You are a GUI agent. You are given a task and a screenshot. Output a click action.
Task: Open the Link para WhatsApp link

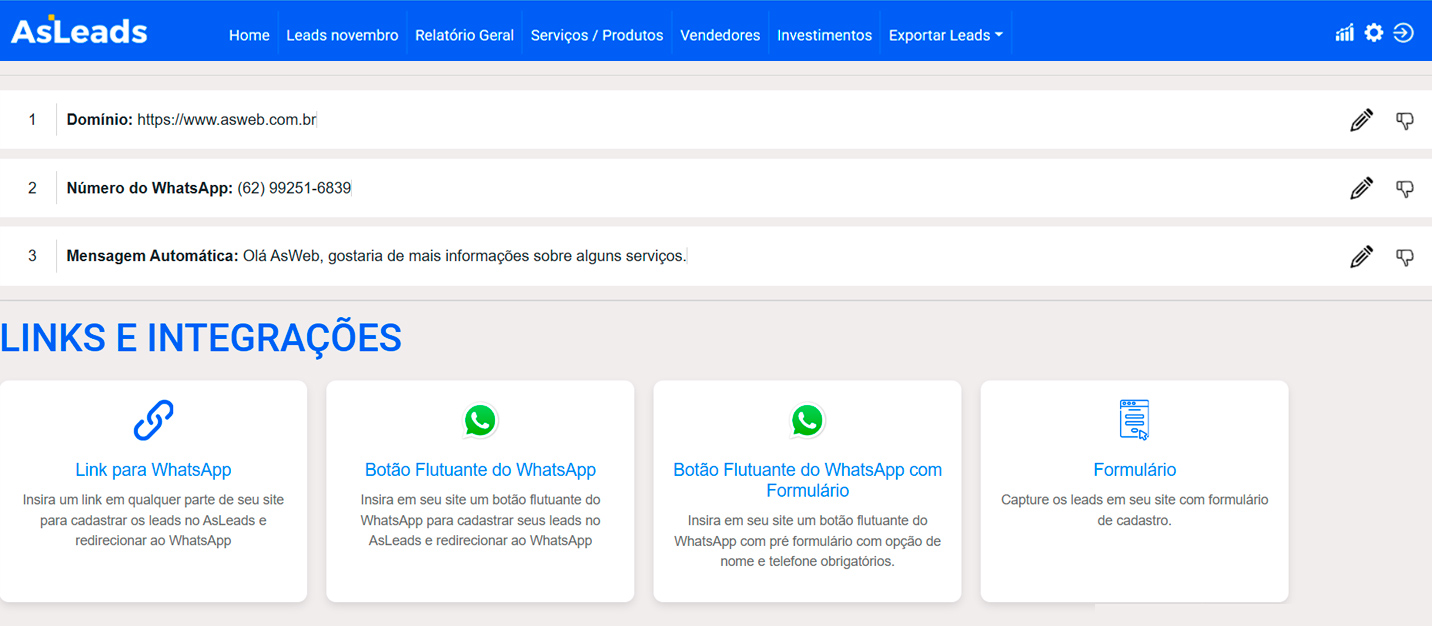(153, 470)
